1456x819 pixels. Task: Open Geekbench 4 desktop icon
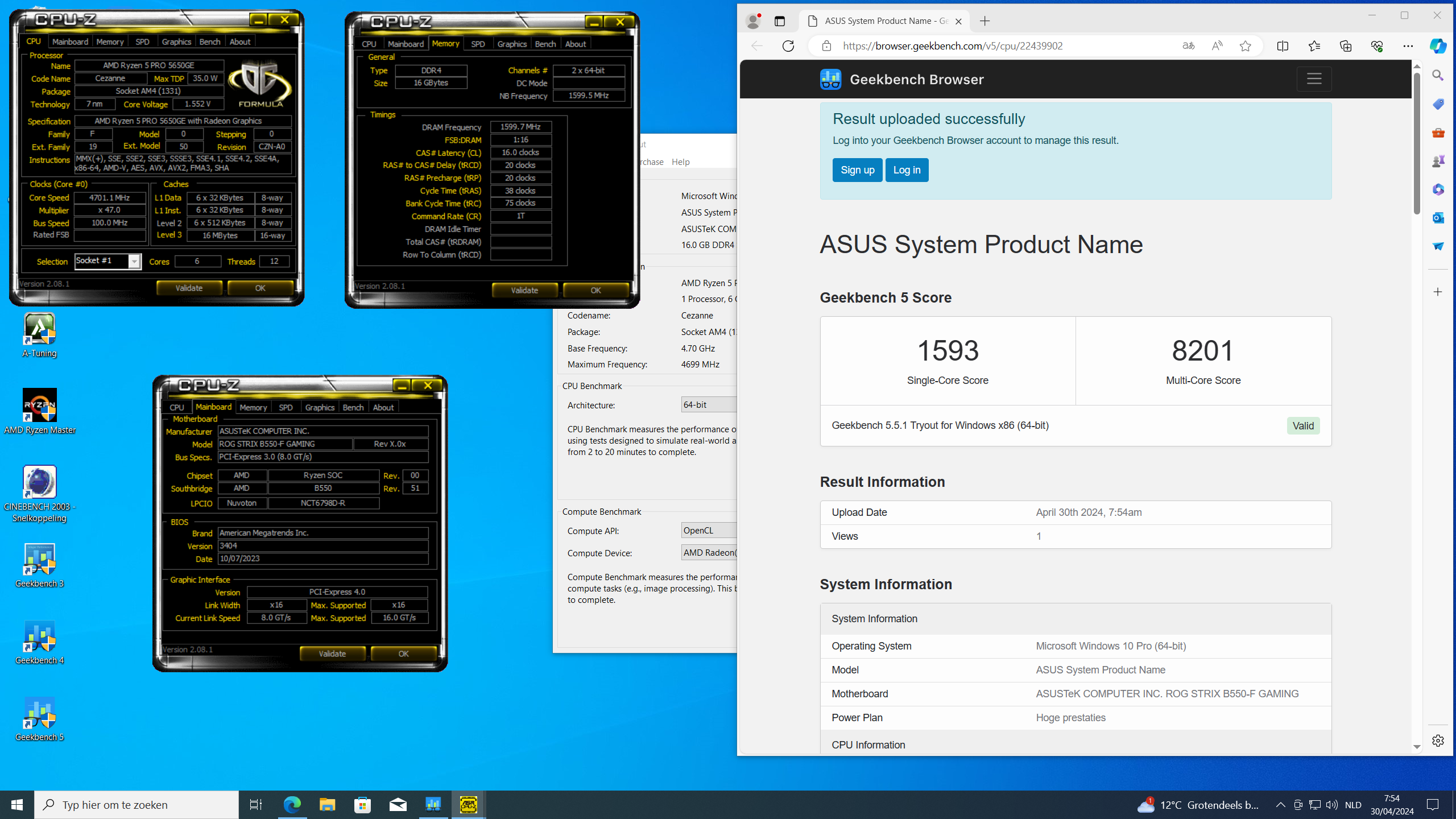point(39,642)
